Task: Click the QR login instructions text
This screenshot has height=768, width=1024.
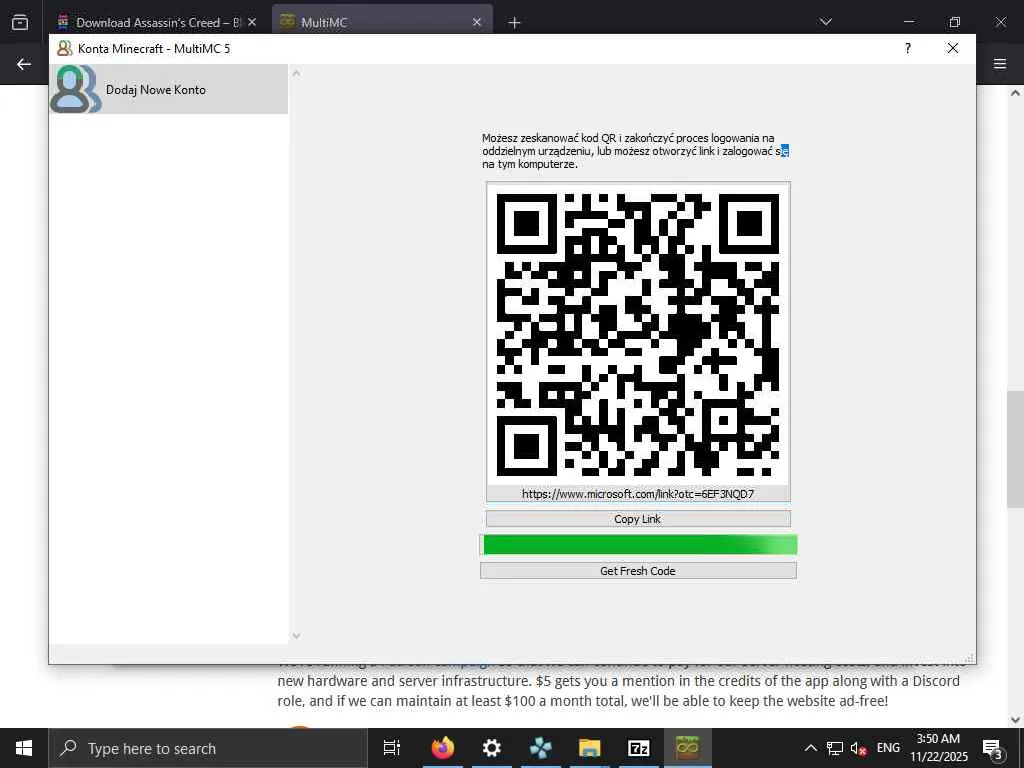Action: pyautogui.click(x=635, y=151)
